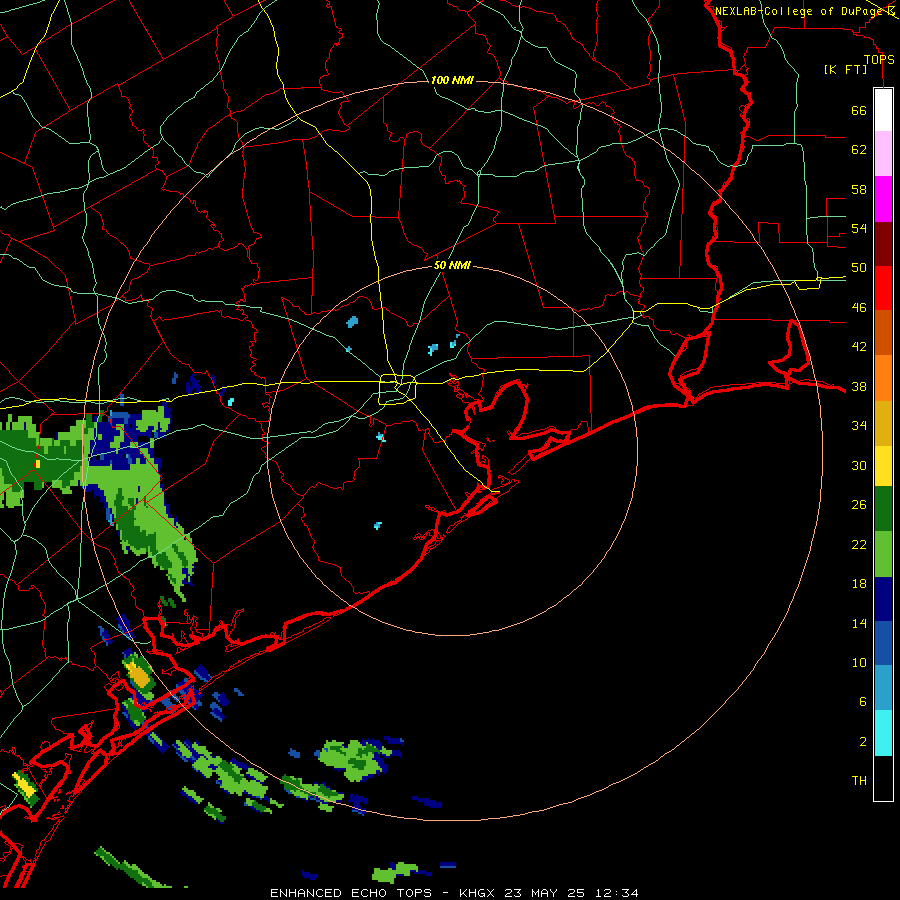Viewport: 900px width, 900px height.
Task: Click the legend value 38
Action: coord(859,387)
